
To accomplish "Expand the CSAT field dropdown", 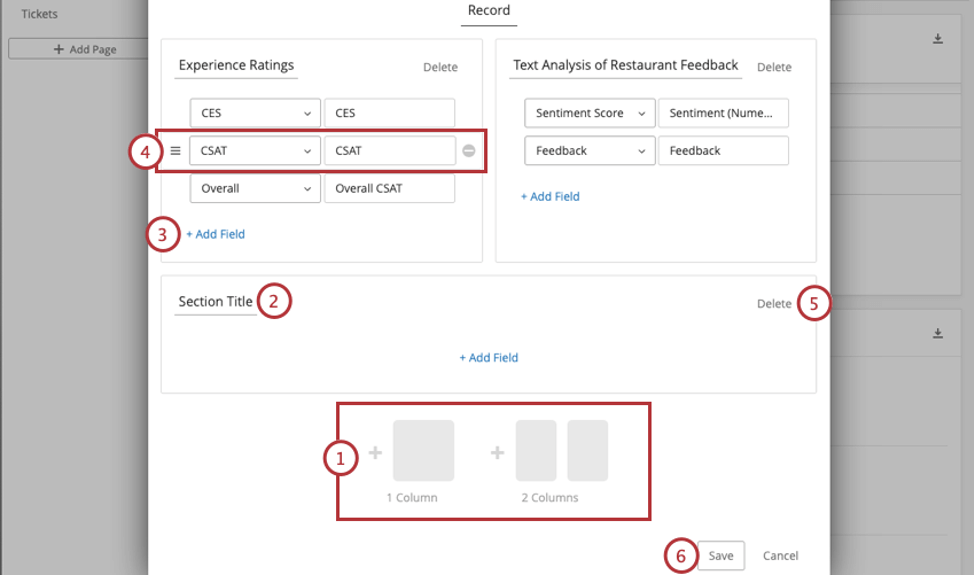I will coord(255,151).
